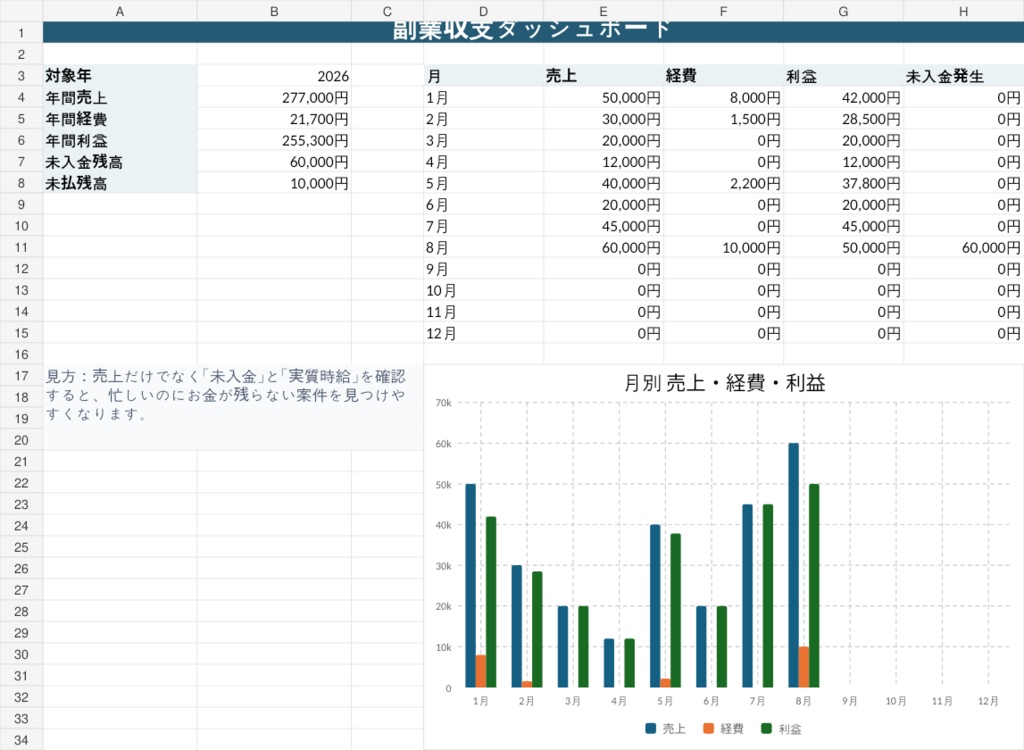Screen dimensions: 1024x750
Task: Select the 21,700円 annual expense cell
Action: tap(274, 119)
